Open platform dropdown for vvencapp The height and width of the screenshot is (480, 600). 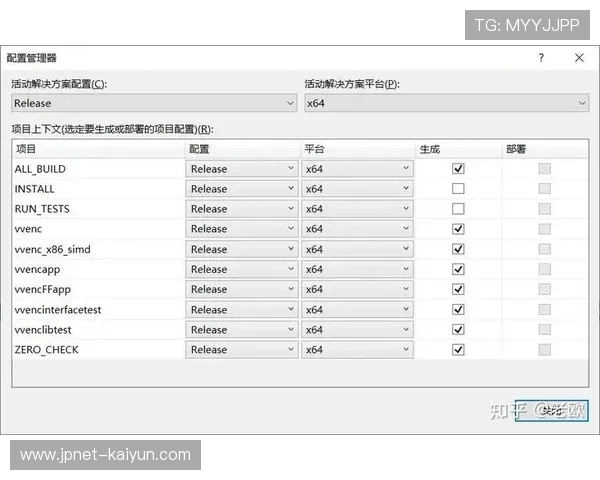coord(357,269)
